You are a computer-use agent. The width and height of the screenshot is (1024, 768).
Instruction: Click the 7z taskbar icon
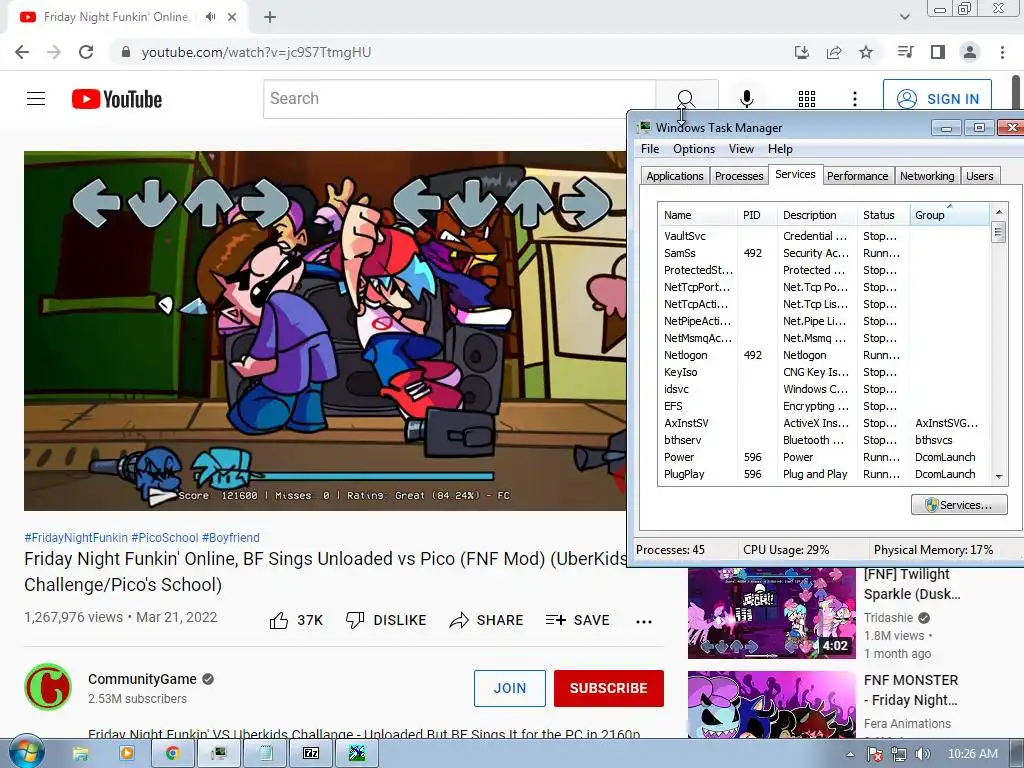pyautogui.click(x=311, y=754)
